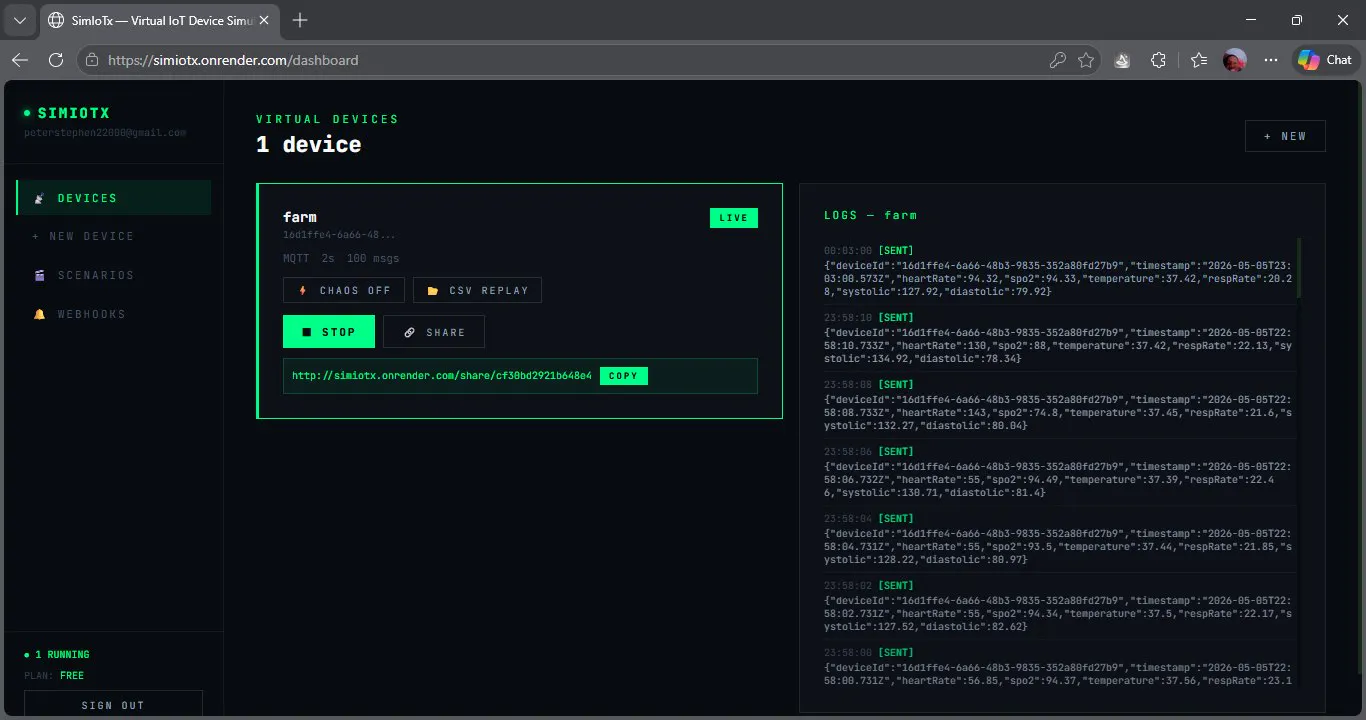This screenshot has width=1366, height=720.
Task: Stop the farm device simulation
Action: [329, 332]
